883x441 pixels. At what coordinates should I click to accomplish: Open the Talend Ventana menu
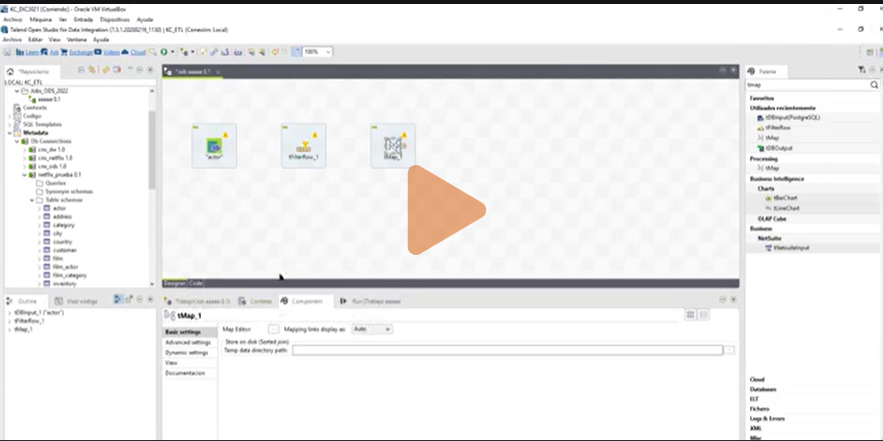77,40
